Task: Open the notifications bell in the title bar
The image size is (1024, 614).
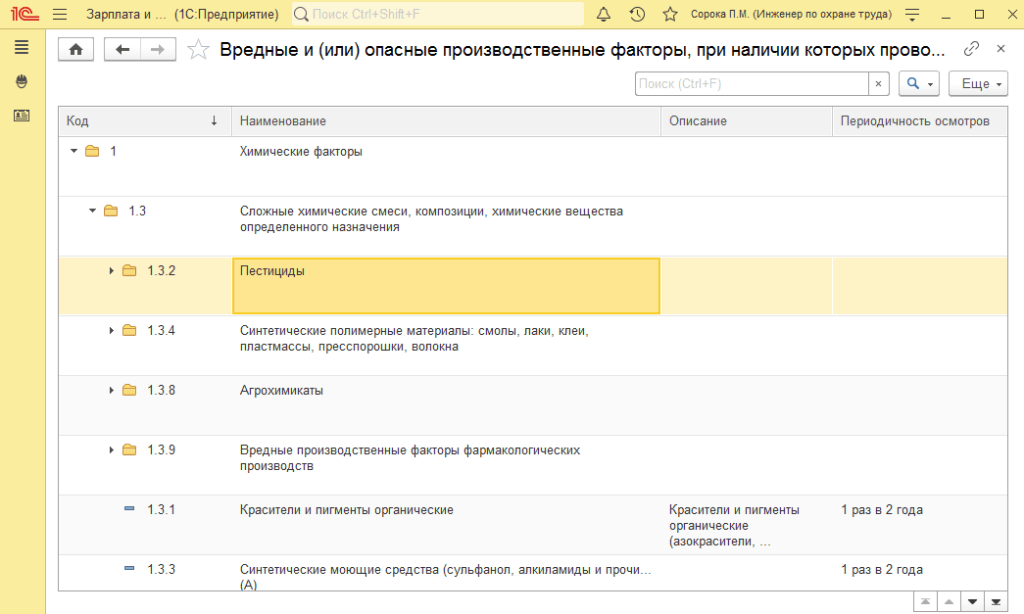Action: [x=603, y=14]
